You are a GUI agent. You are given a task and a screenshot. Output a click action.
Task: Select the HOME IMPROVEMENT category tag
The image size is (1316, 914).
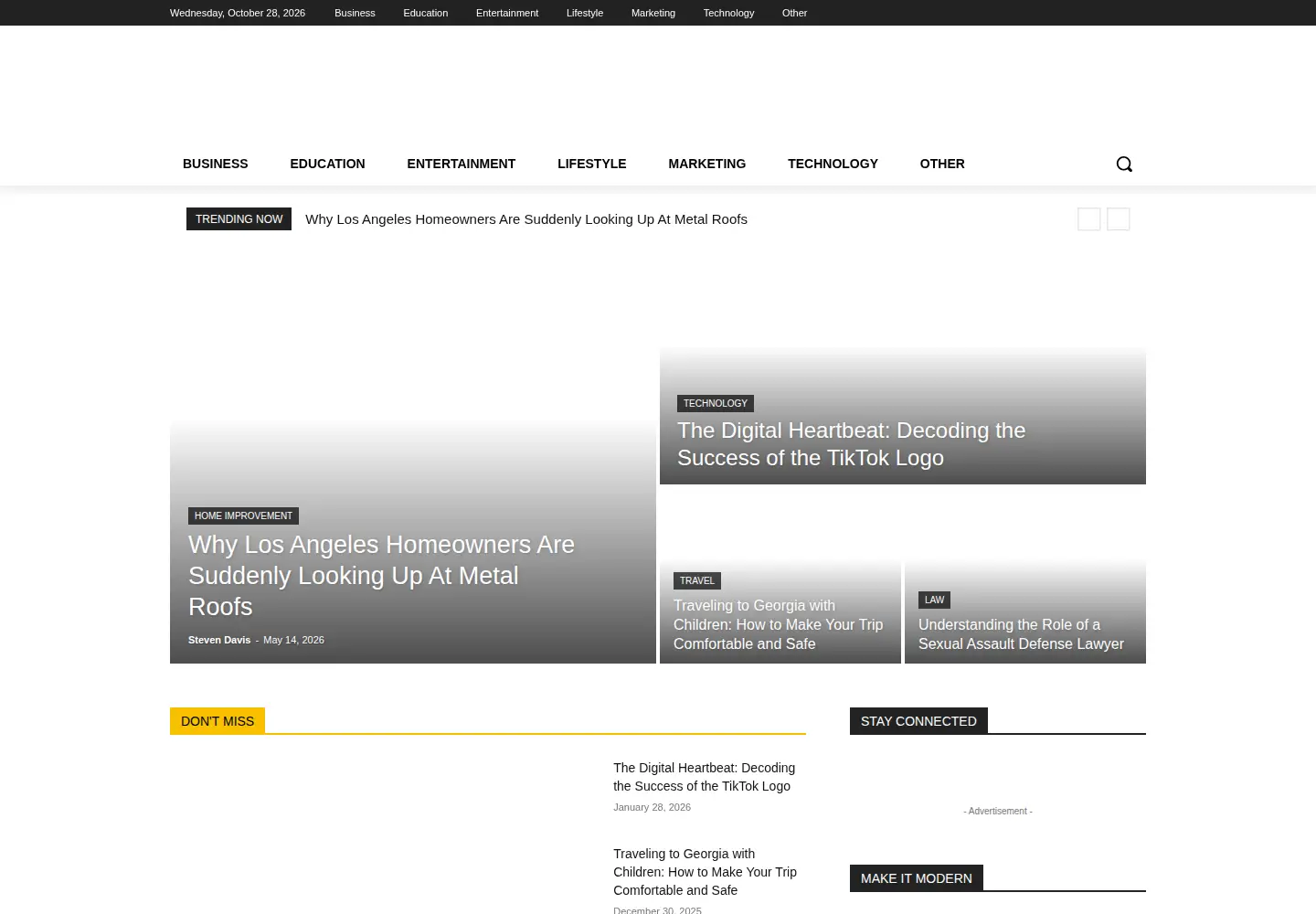(x=243, y=515)
